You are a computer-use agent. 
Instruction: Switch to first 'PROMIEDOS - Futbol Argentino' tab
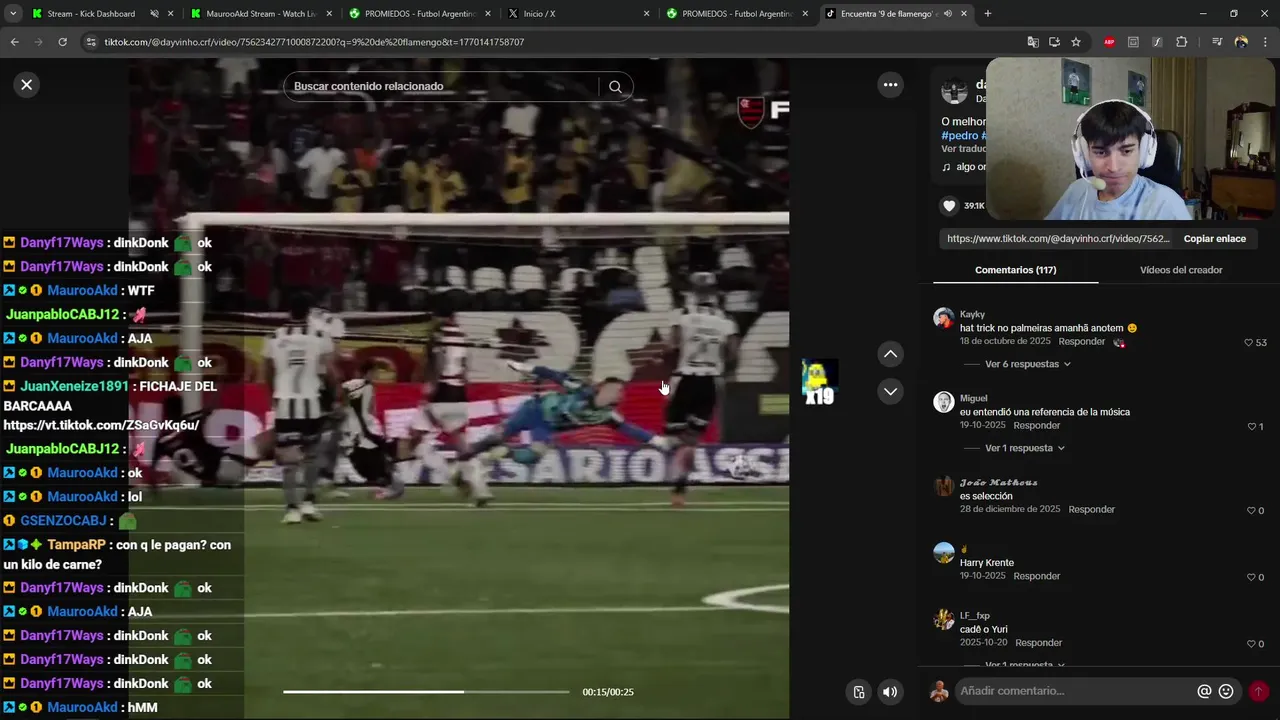point(420,14)
